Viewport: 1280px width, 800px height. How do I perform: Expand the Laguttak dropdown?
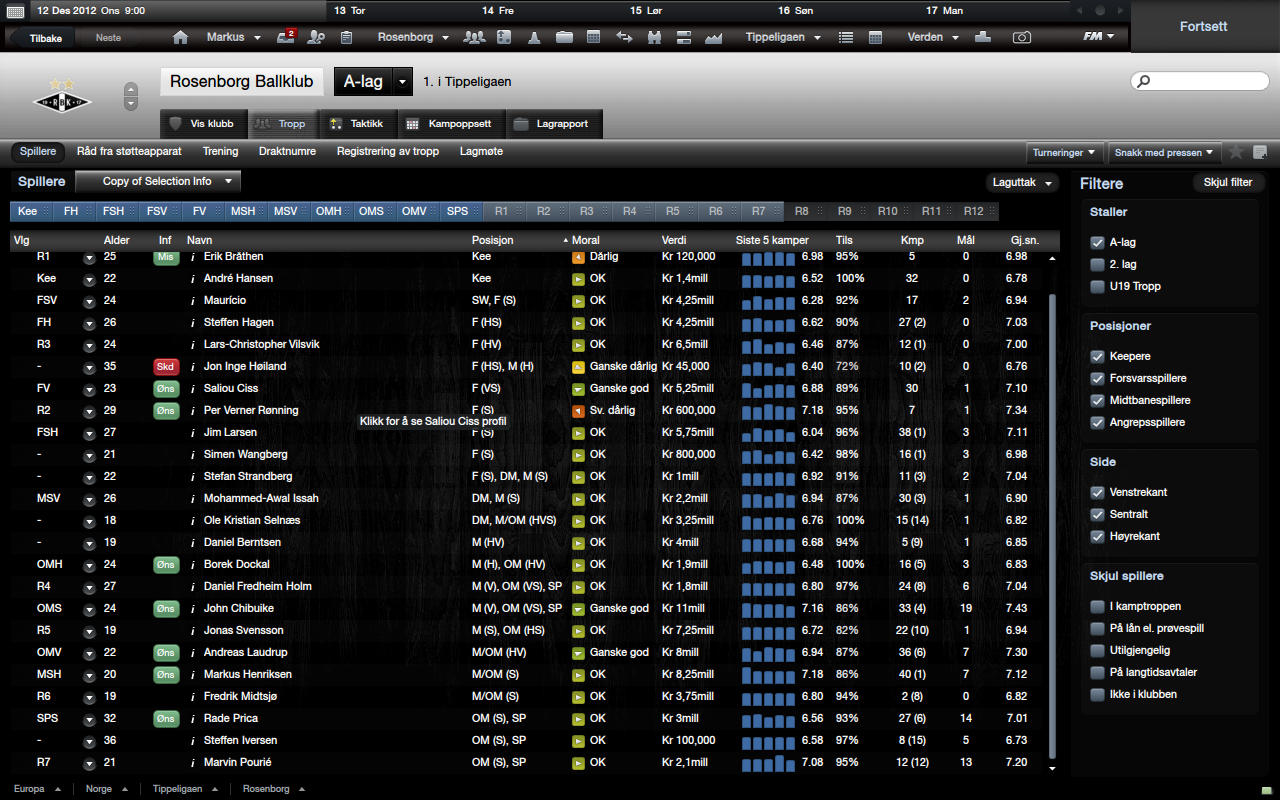[x=1022, y=183]
